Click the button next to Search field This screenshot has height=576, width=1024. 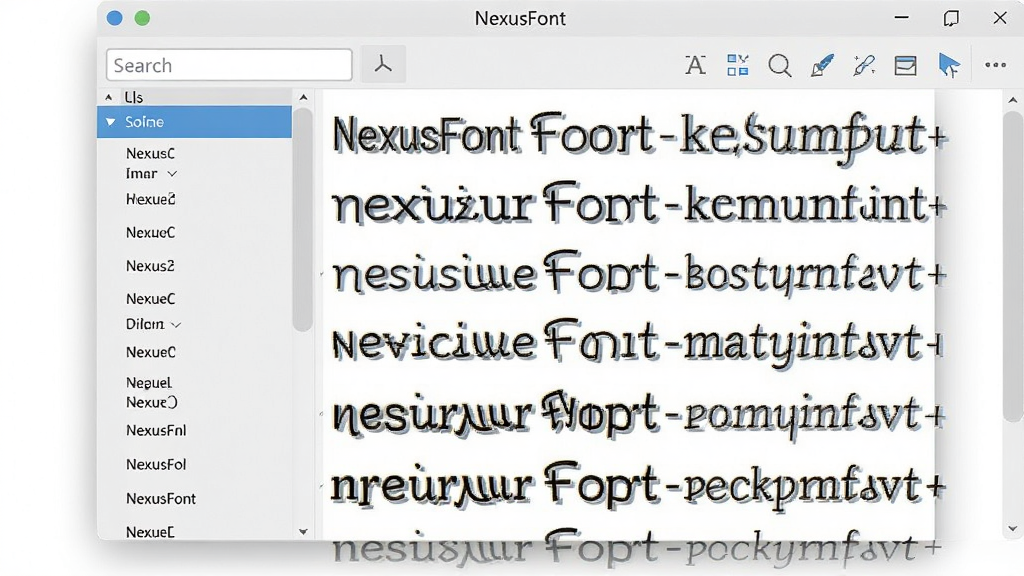383,65
